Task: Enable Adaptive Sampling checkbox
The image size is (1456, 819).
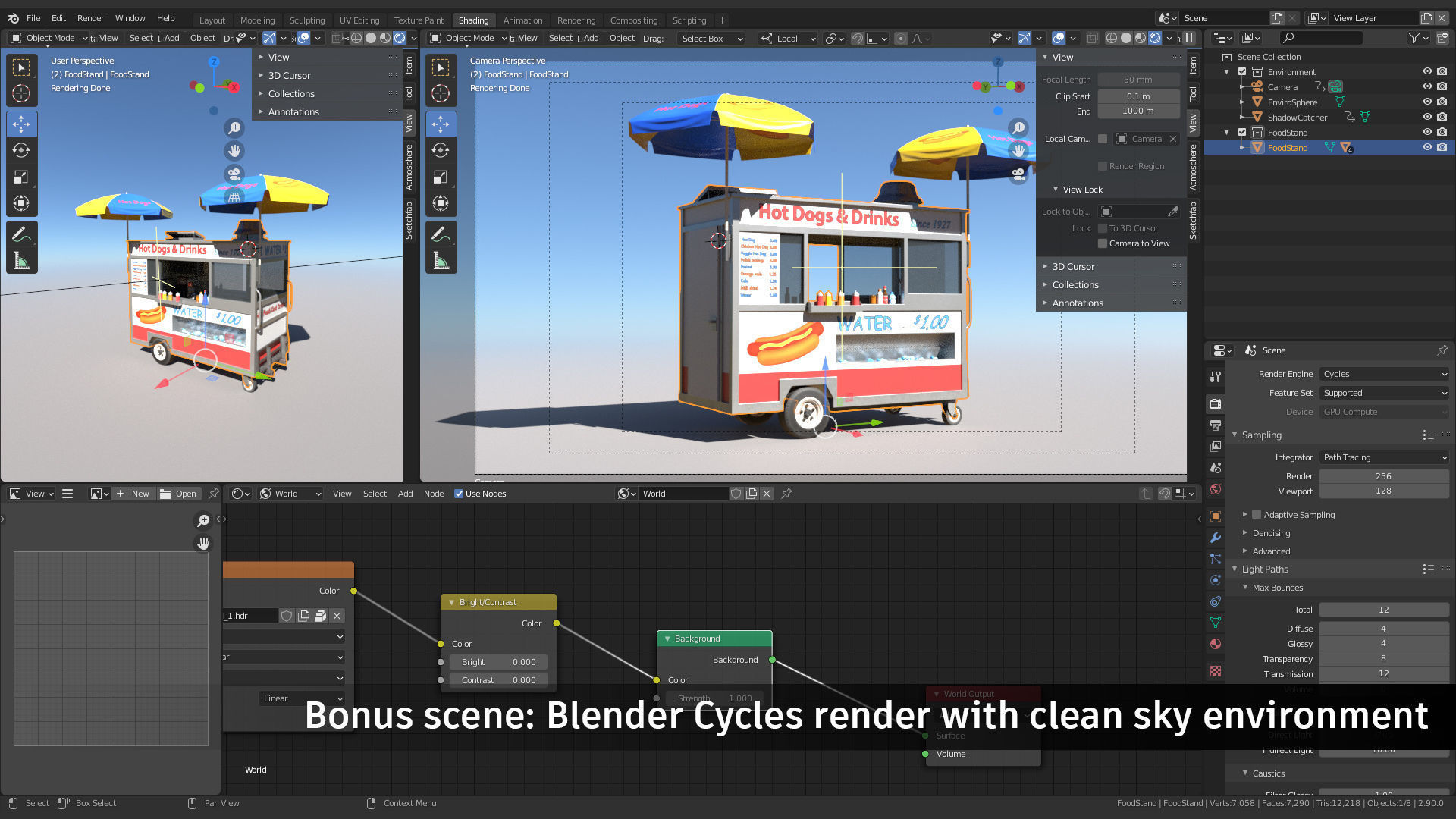Action: (1257, 515)
